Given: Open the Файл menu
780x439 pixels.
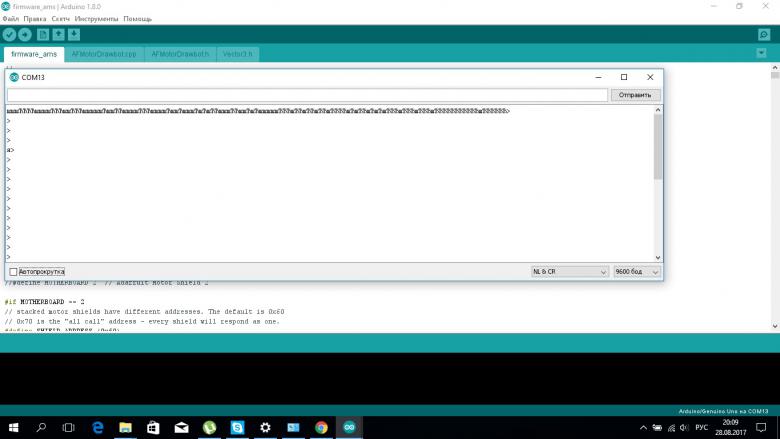Looking at the screenshot, I should [10, 19].
